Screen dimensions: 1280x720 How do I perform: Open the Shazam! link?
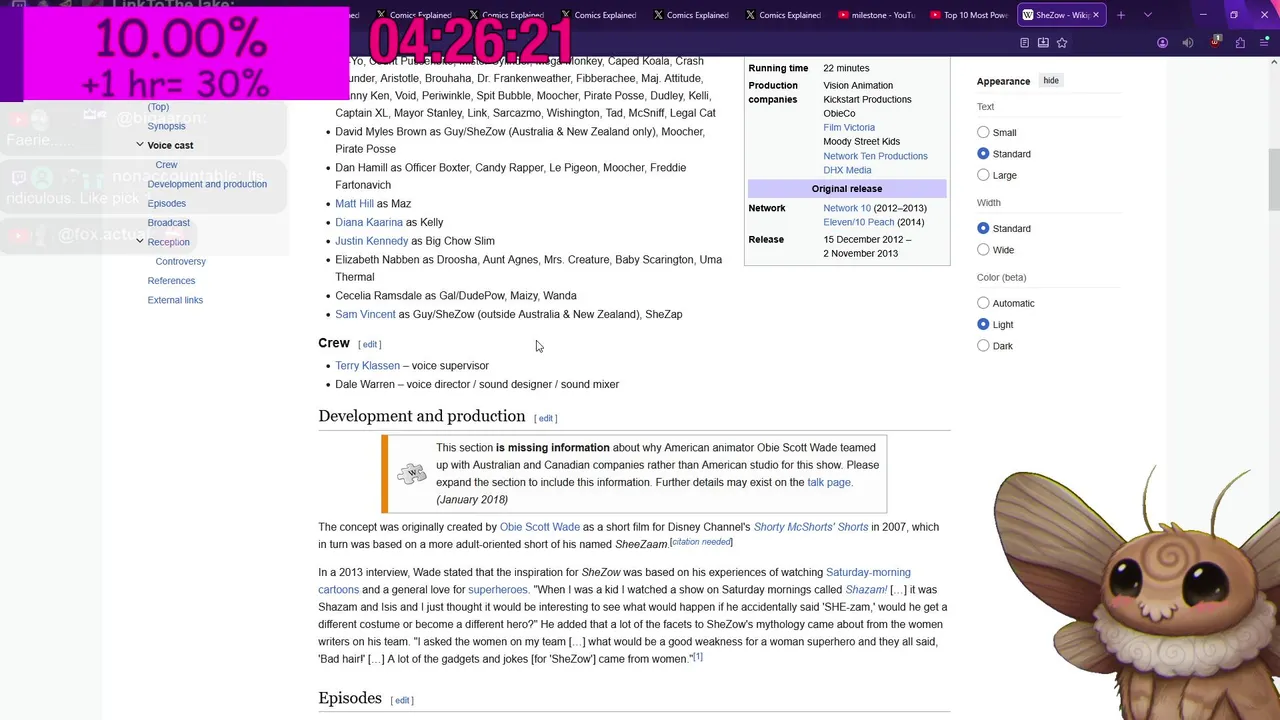tap(866, 590)
